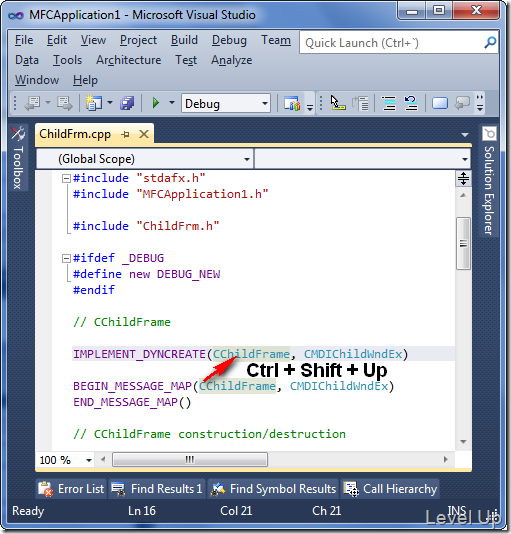511x534 pixels.
Task: Click the vertical scrollbar down arrow
Action: [x=463, y=442]
